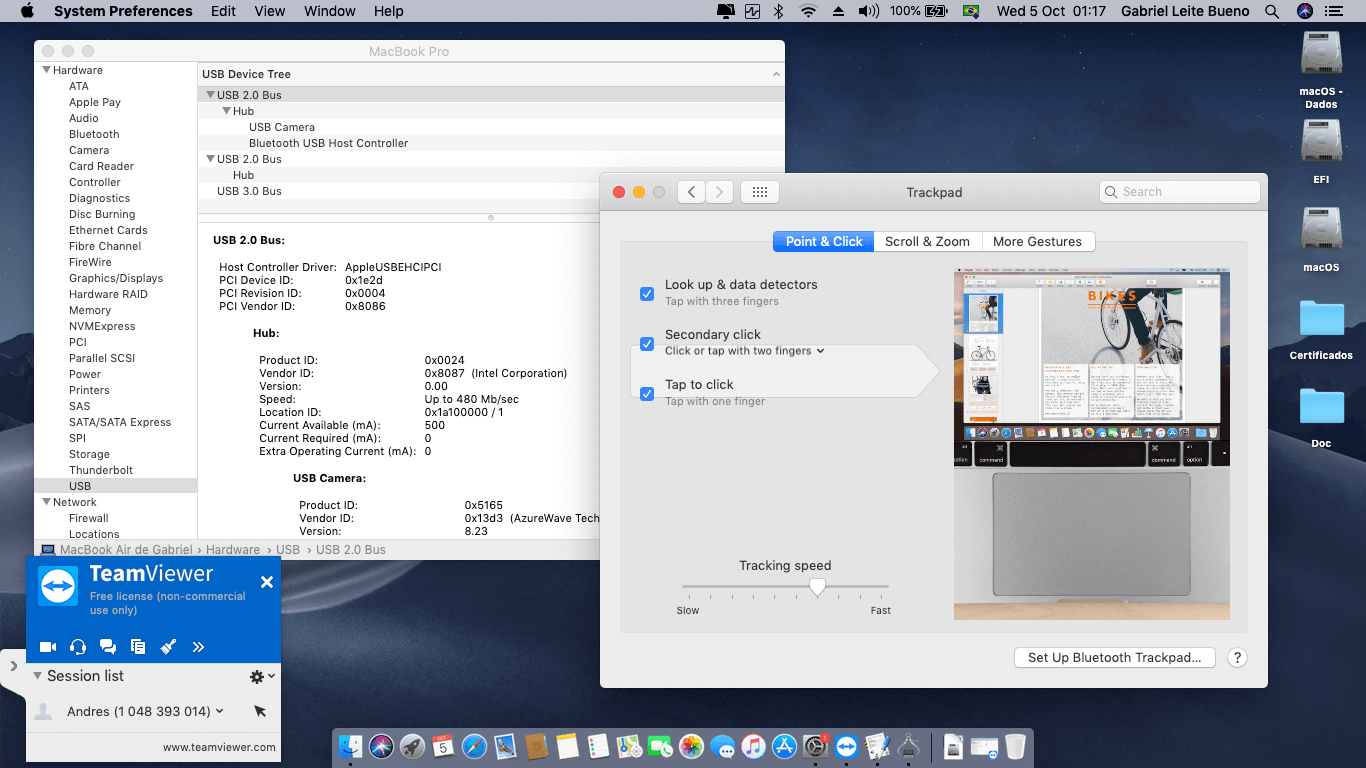Open Trackpad help question mark button
1366x768 pixels.
1237,657
